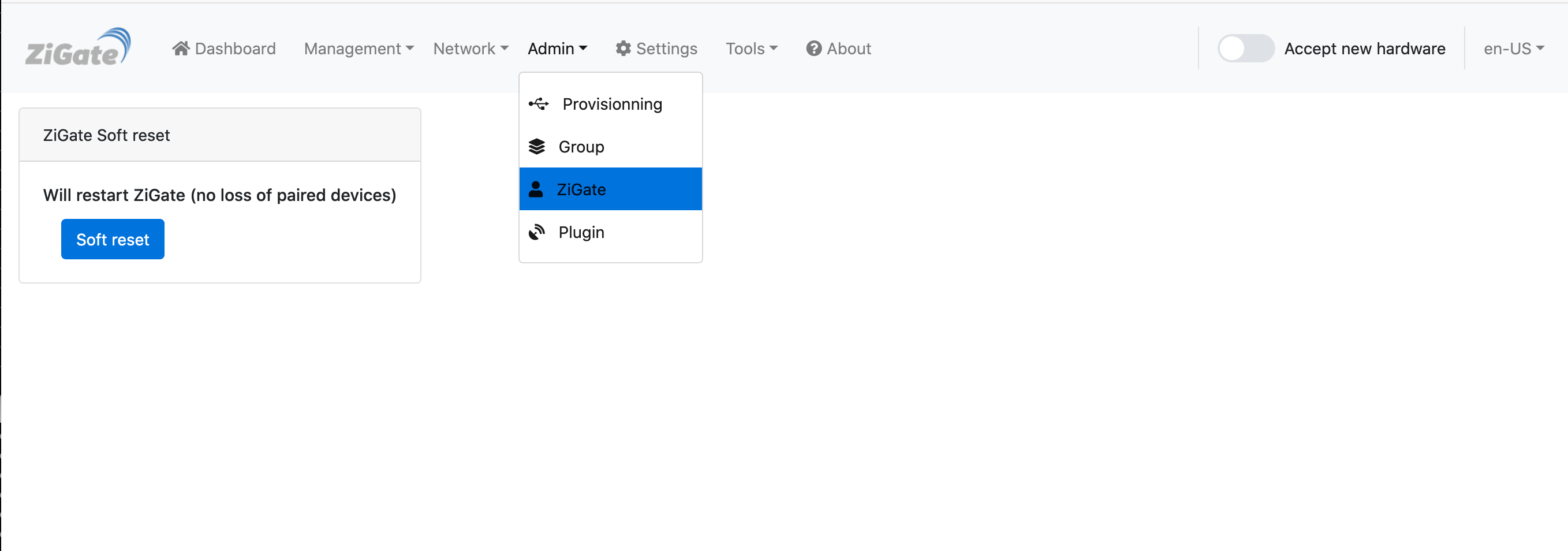Click the Soft reset button
This screenshot has width=1568, height=551.
pos(113,239)
